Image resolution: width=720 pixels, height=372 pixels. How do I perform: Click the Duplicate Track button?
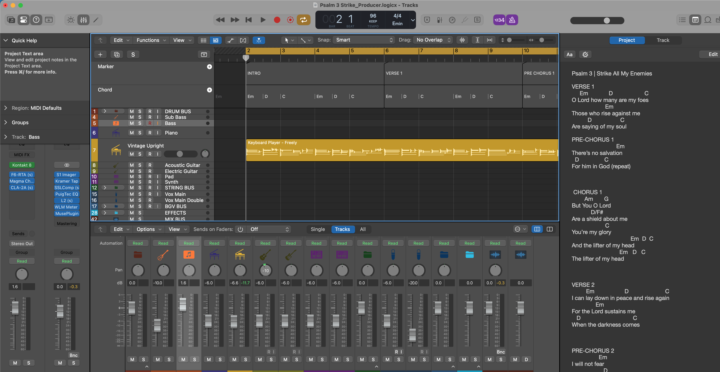(x=117, y=55)
